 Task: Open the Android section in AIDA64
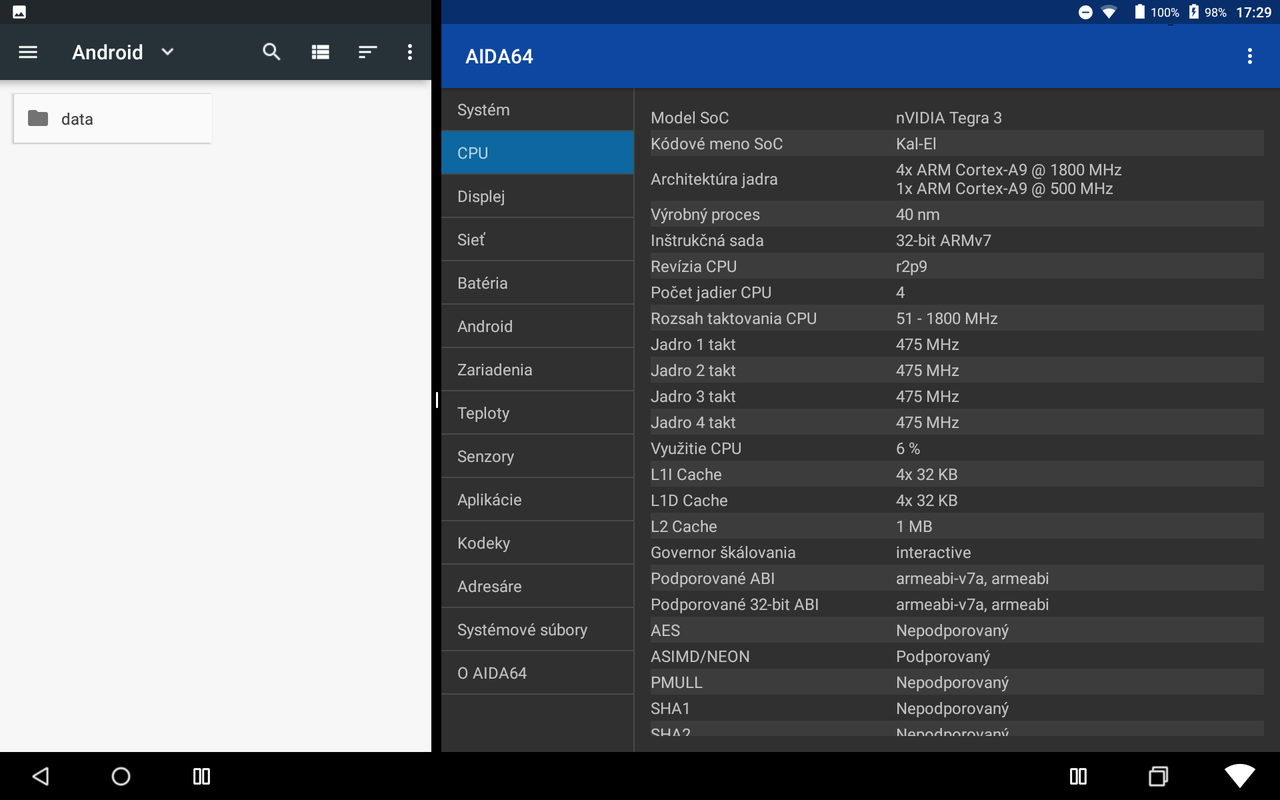tap(538, 326)
